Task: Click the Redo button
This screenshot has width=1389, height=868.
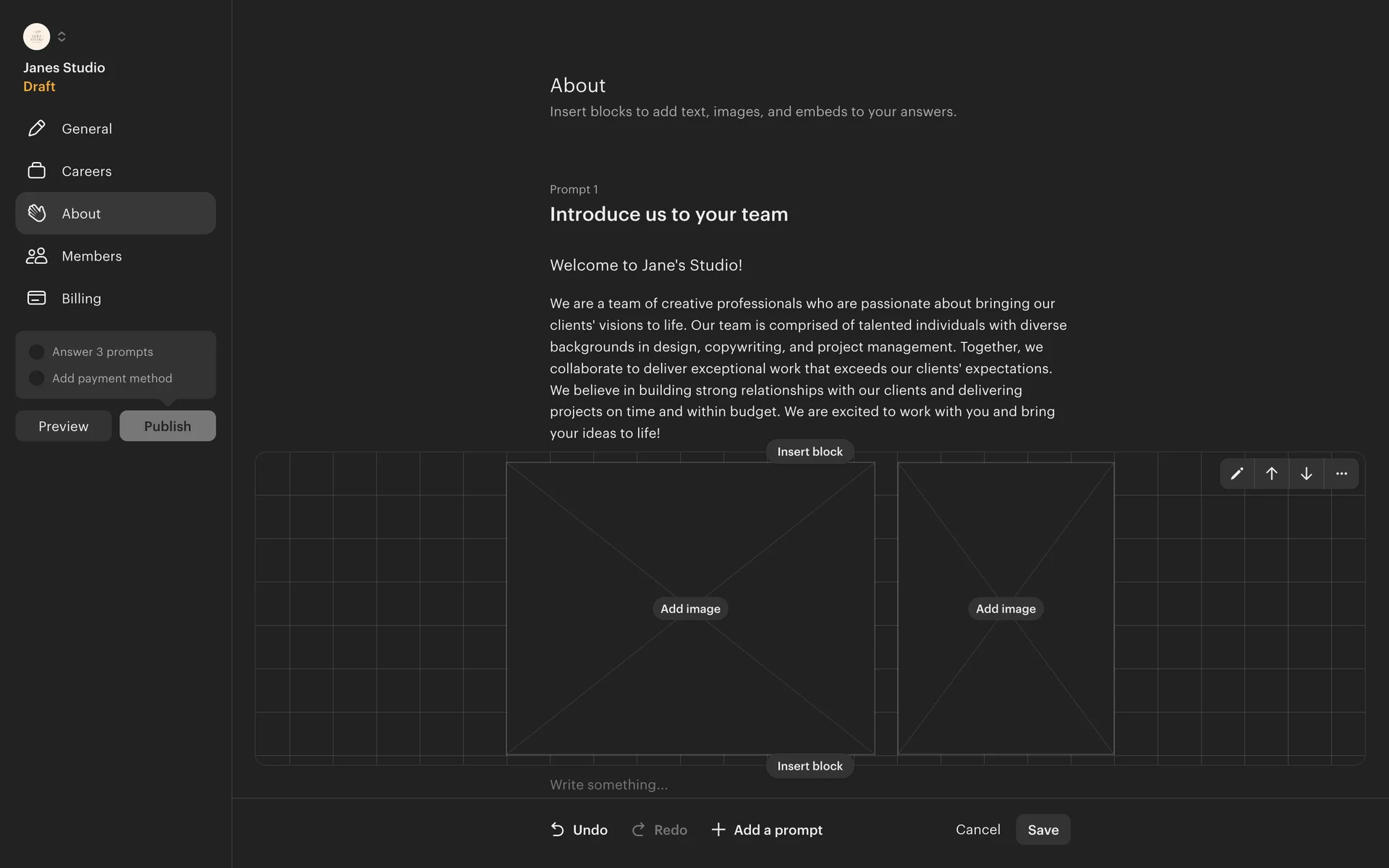Action: [660, 830]
